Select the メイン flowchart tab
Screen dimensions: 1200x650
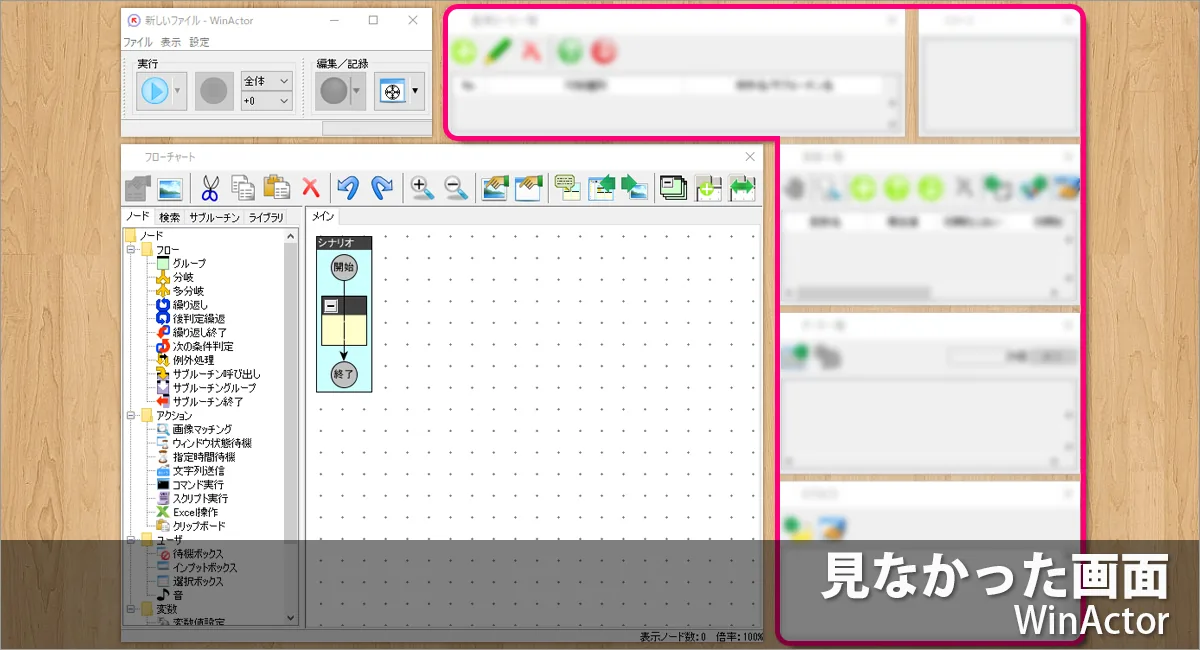click(323, 217)
